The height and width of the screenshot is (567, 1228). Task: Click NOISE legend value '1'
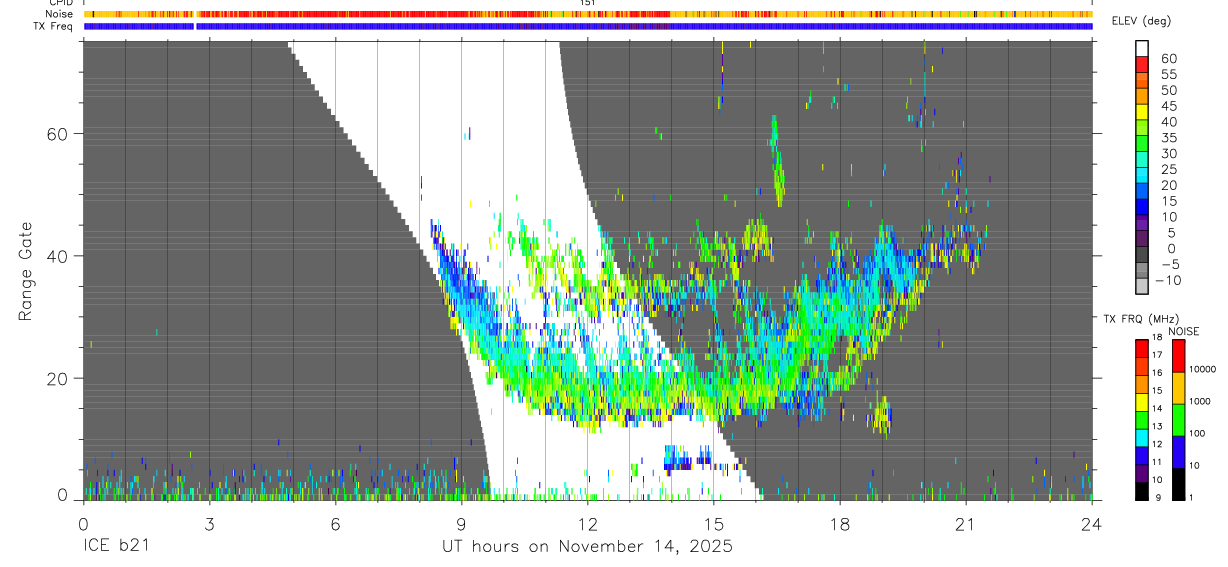click(x=1192, y=497)
